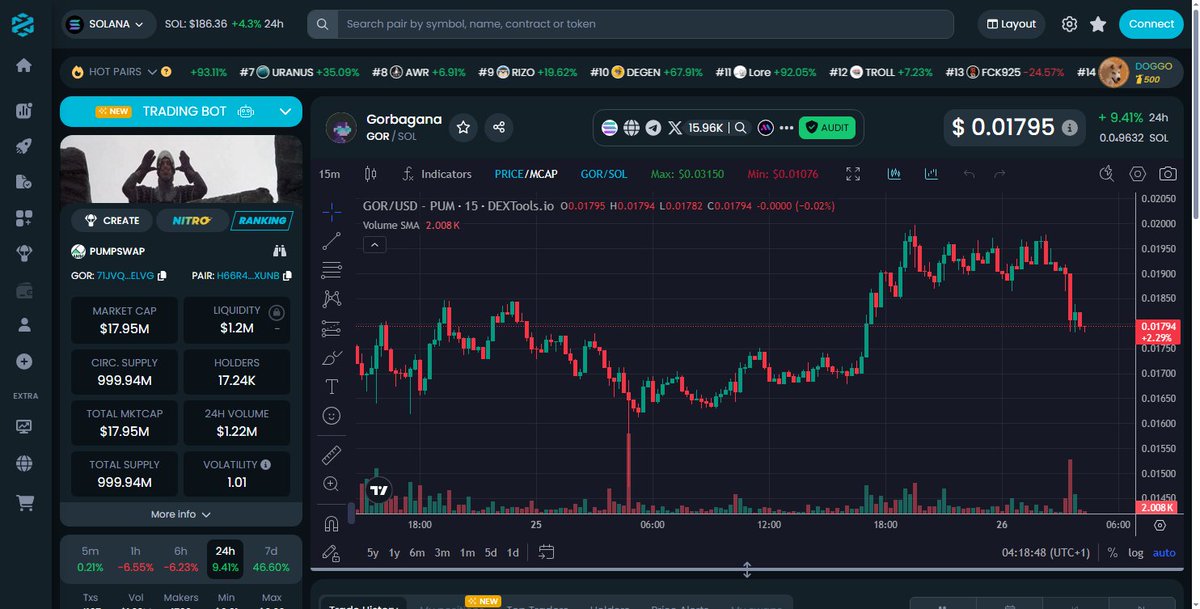This screenshot has height=609, width=1200.
Task: Share the Gorbagana pair
Action: 499,127
